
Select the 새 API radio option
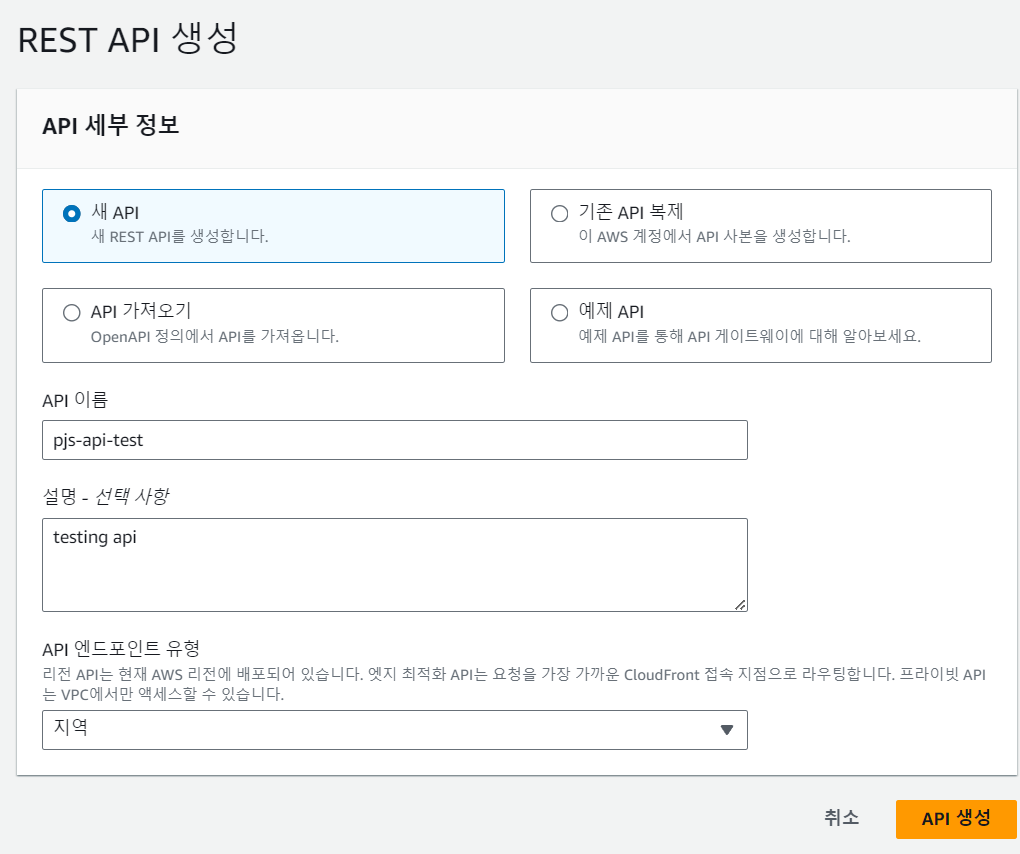(72, 213)
